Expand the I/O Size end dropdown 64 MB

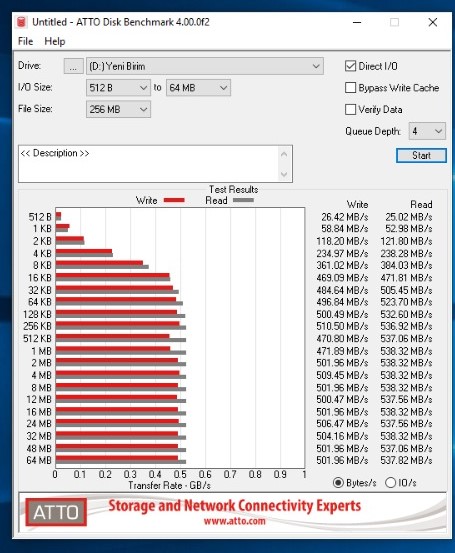[198, 88]
